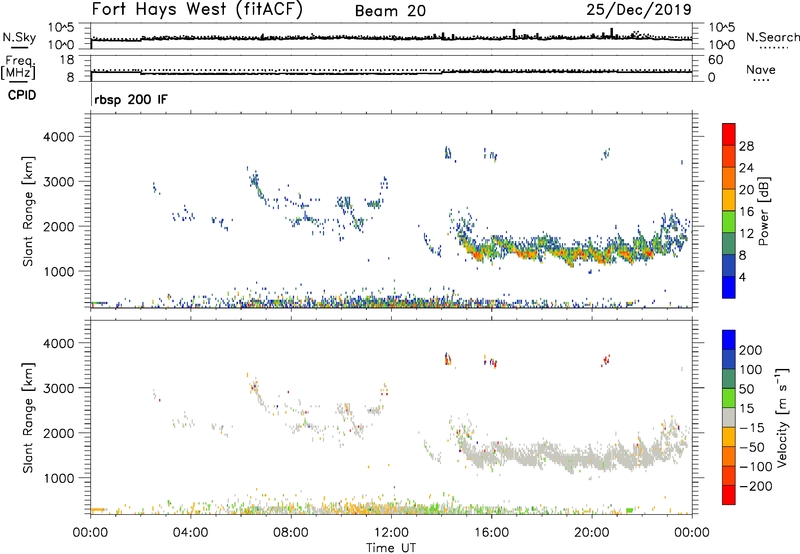The width and height of the screenshot is (800, 554).
Task: Click the "4000" tick of the power panel
Action: (58, 137)
